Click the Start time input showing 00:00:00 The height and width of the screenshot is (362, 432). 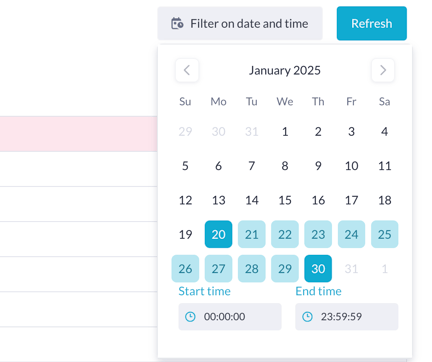[230, 317]
